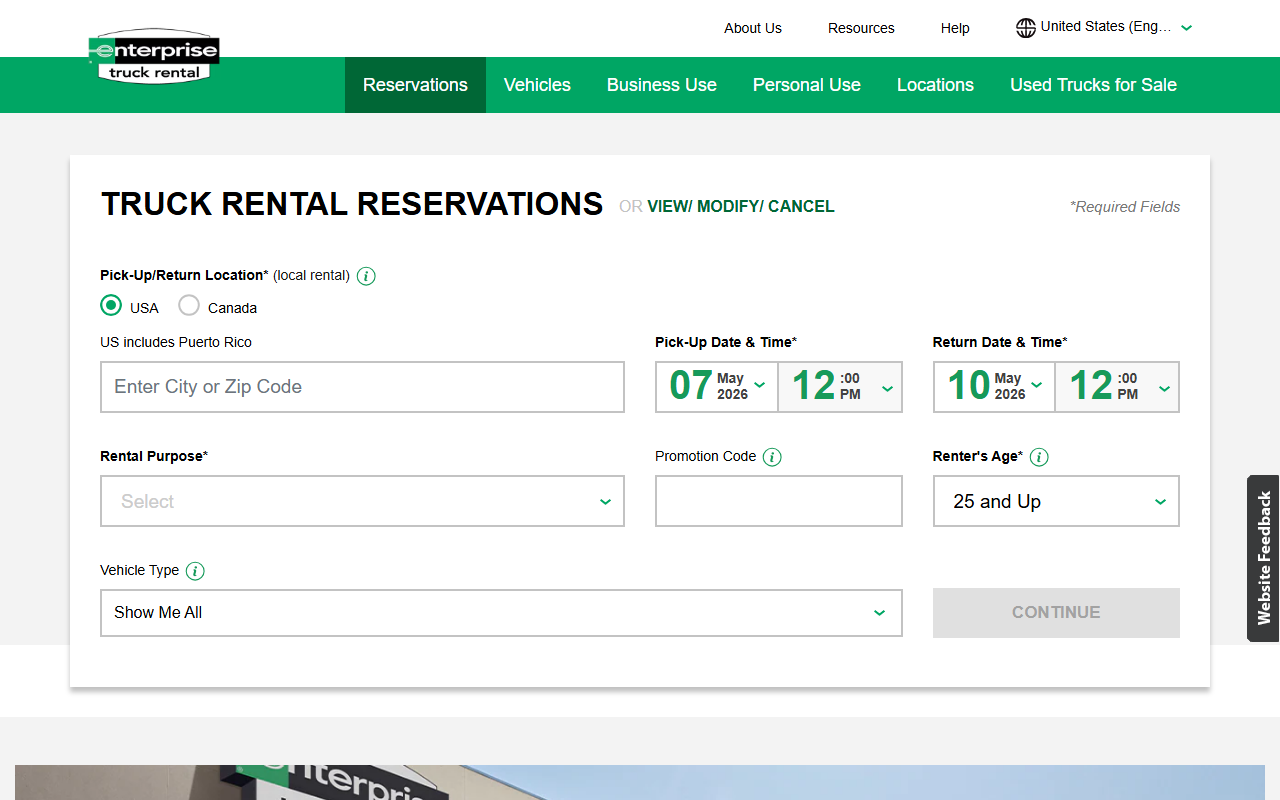This screenshot has width=1280, height=800.
Task: Open the pick-up date picker showing 07 May
Action: click(x=717, y=387)
